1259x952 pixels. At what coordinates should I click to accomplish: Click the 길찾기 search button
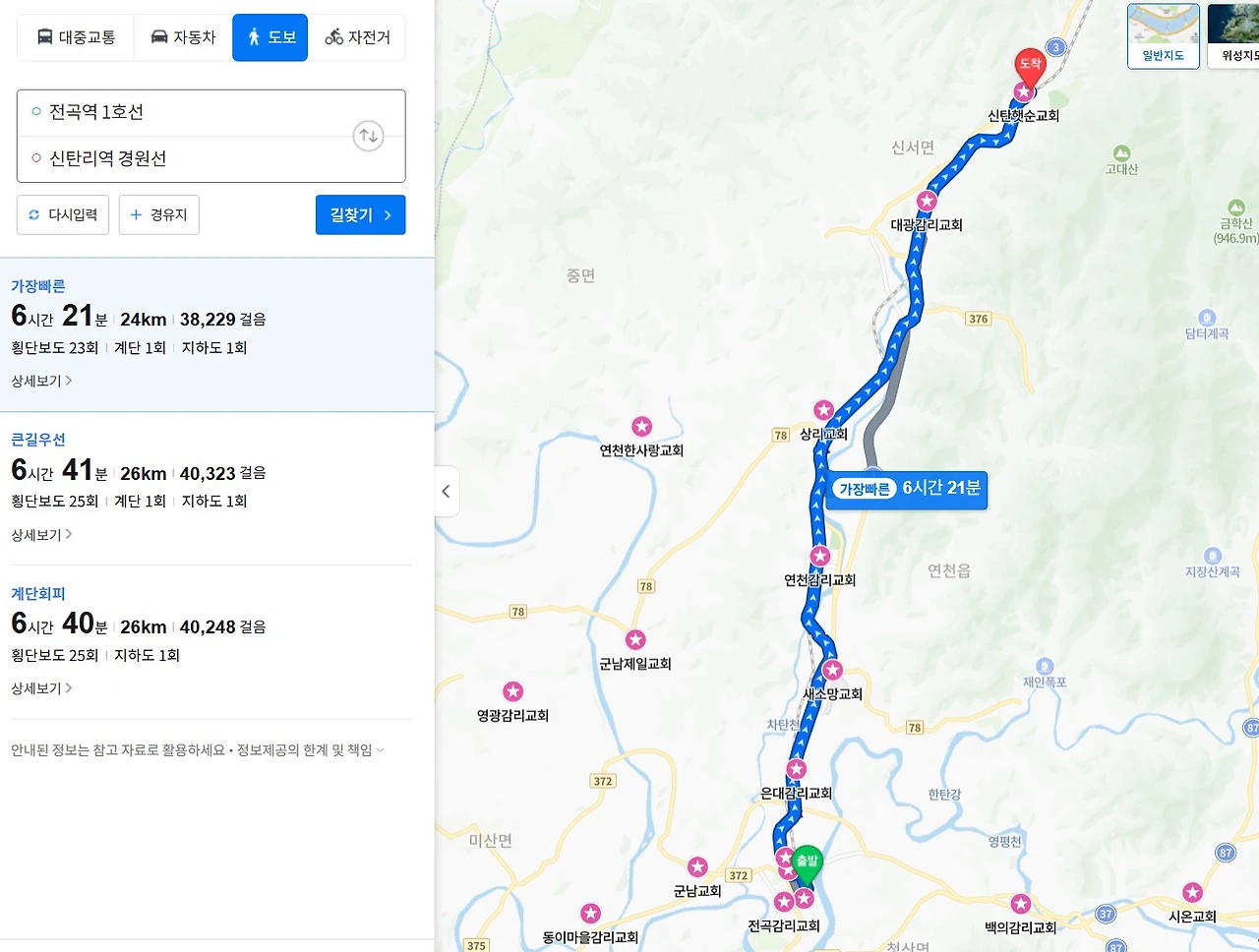pos(361,214)
